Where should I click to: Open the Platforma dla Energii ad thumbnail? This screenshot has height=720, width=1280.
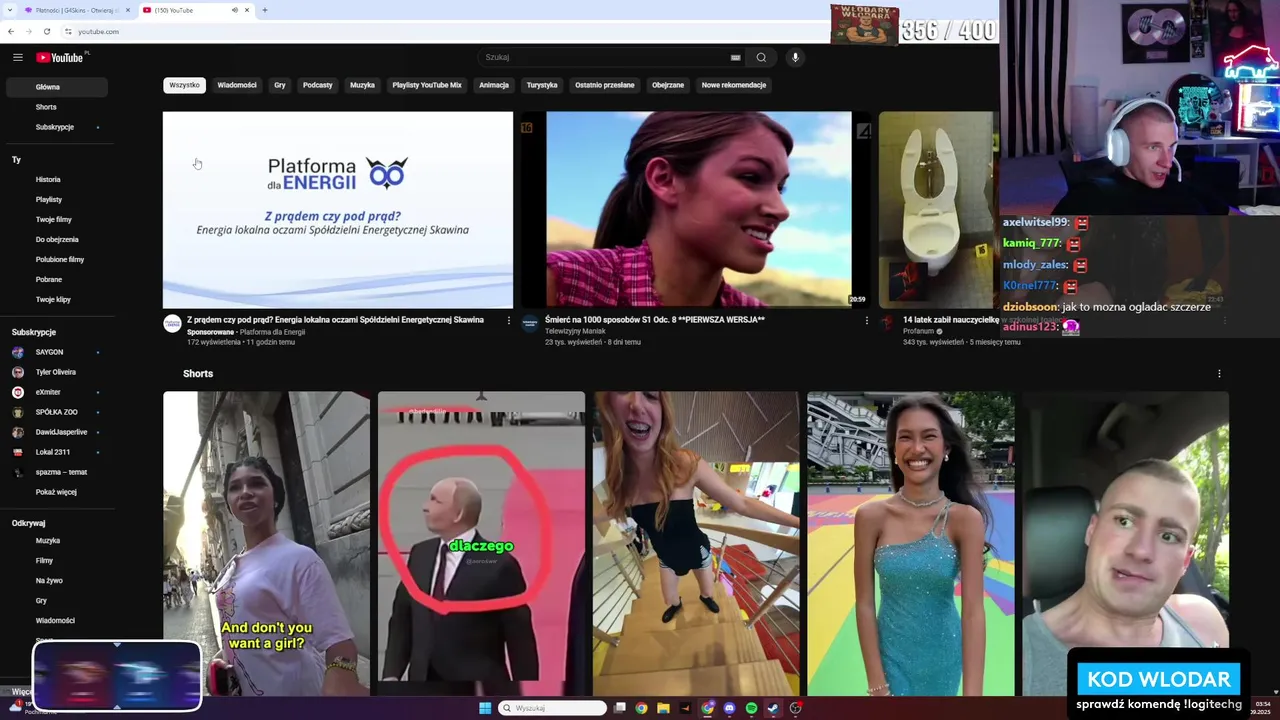[338, 210]
